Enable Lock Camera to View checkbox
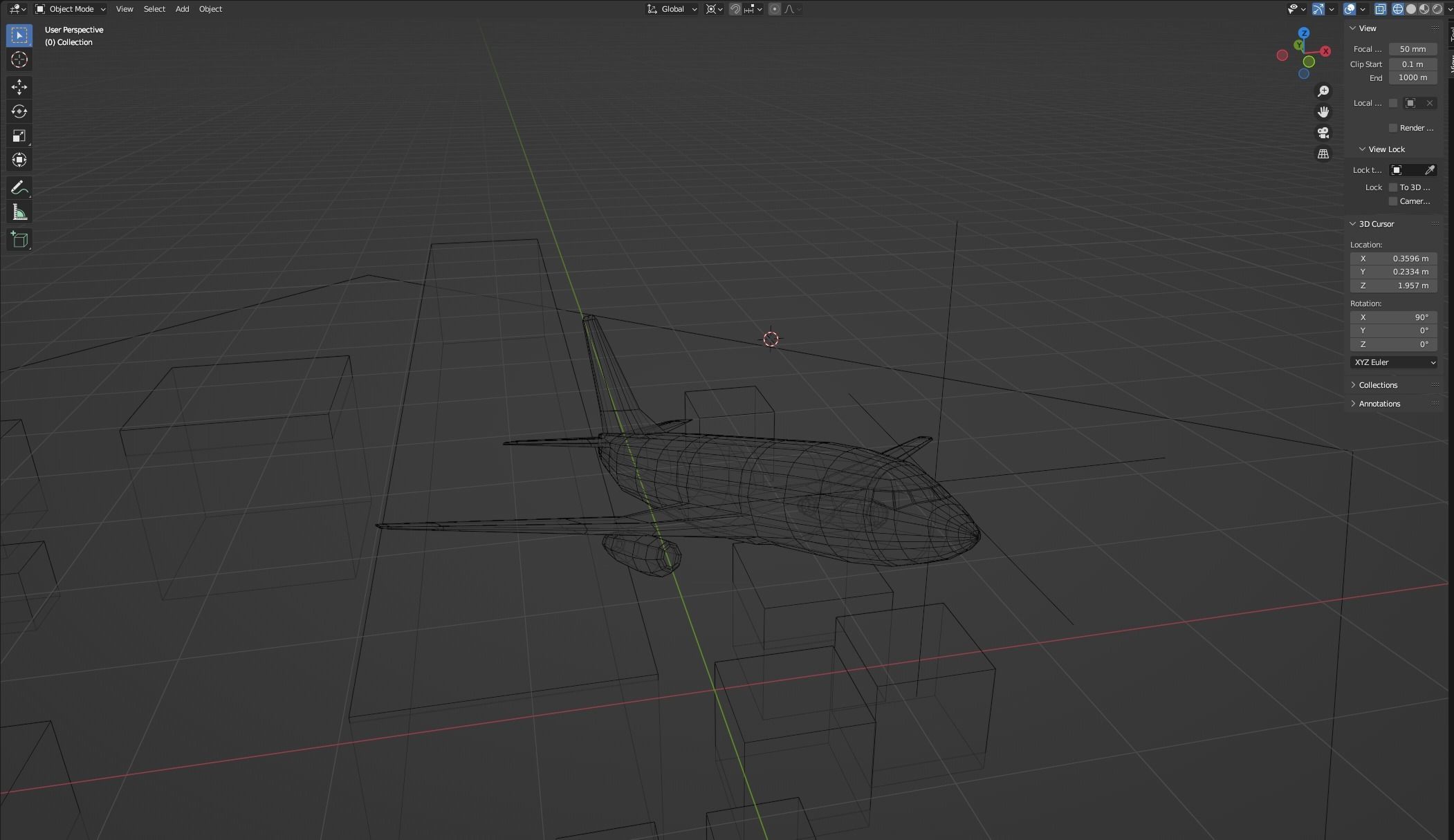Viewport: 1454px width, 840px height. tap(1393, 201)
